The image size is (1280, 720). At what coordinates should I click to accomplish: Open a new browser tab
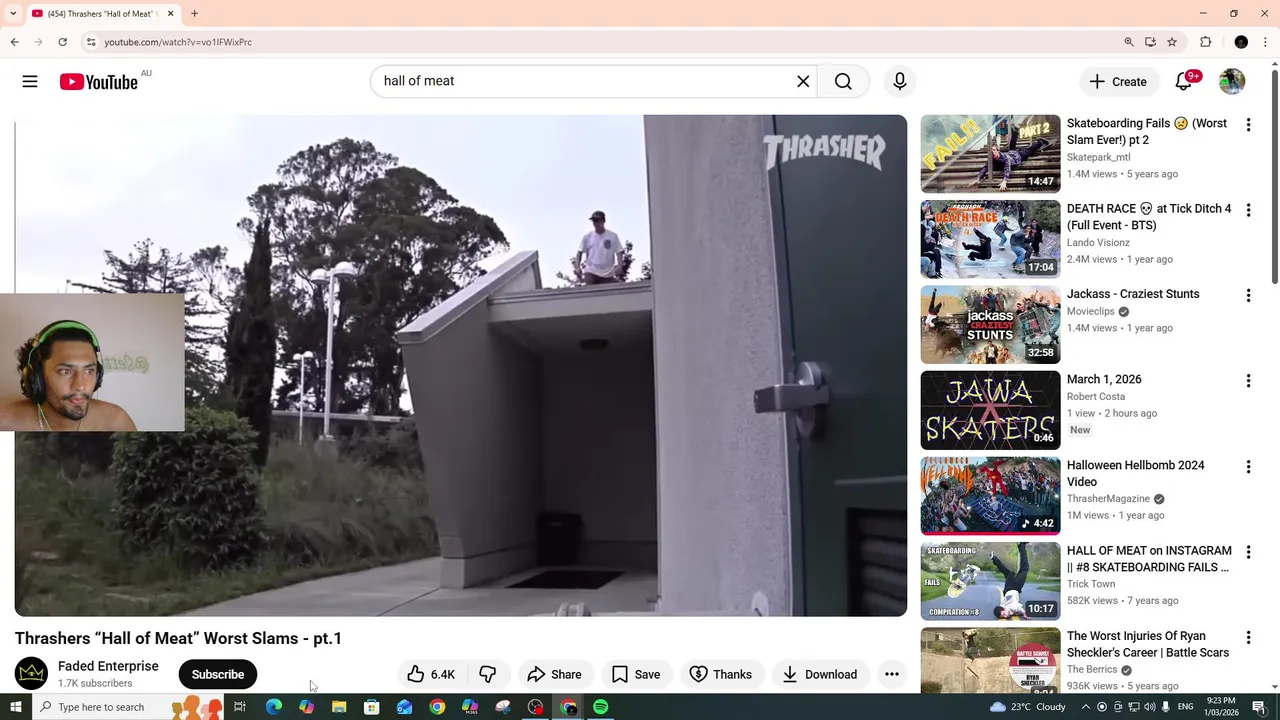[x=195, y=14]
